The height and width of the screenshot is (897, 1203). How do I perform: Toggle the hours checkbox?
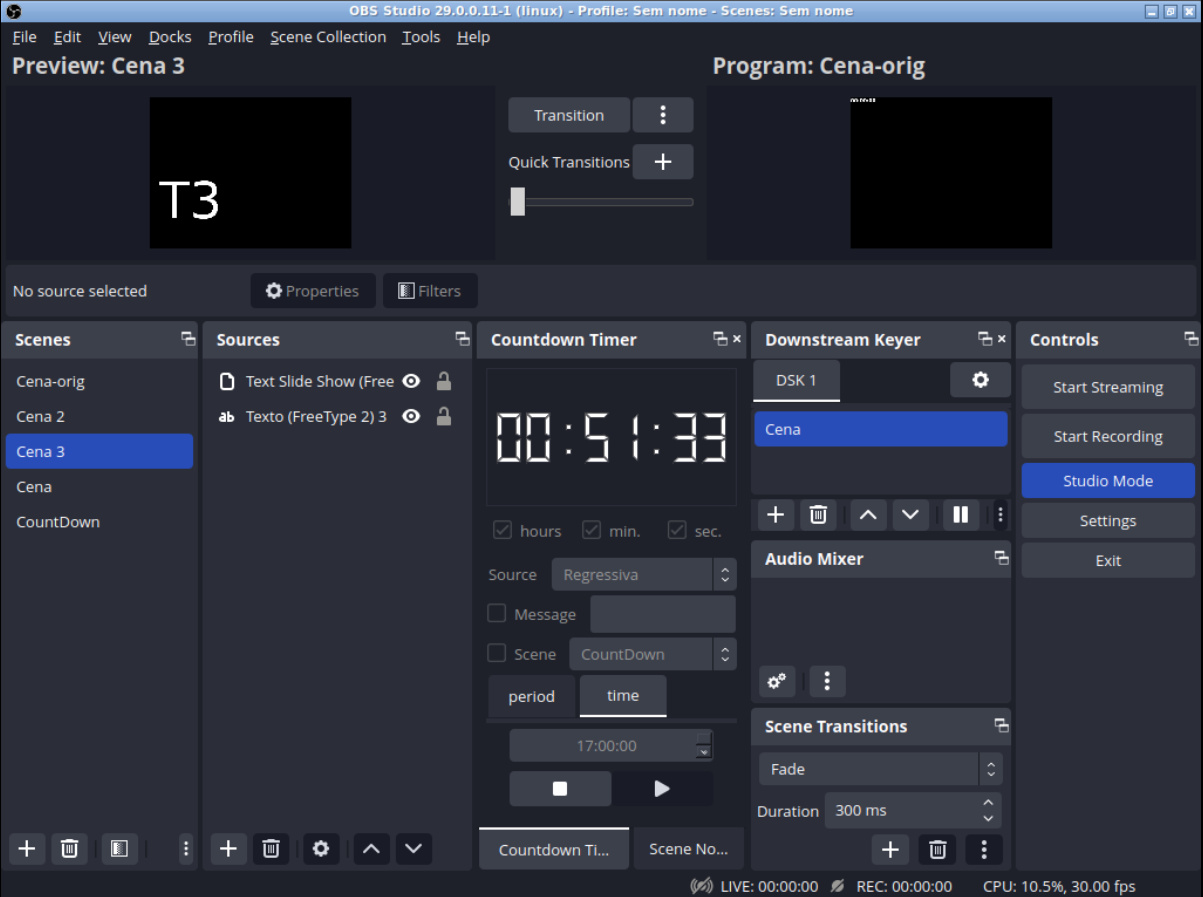(502, 530)
